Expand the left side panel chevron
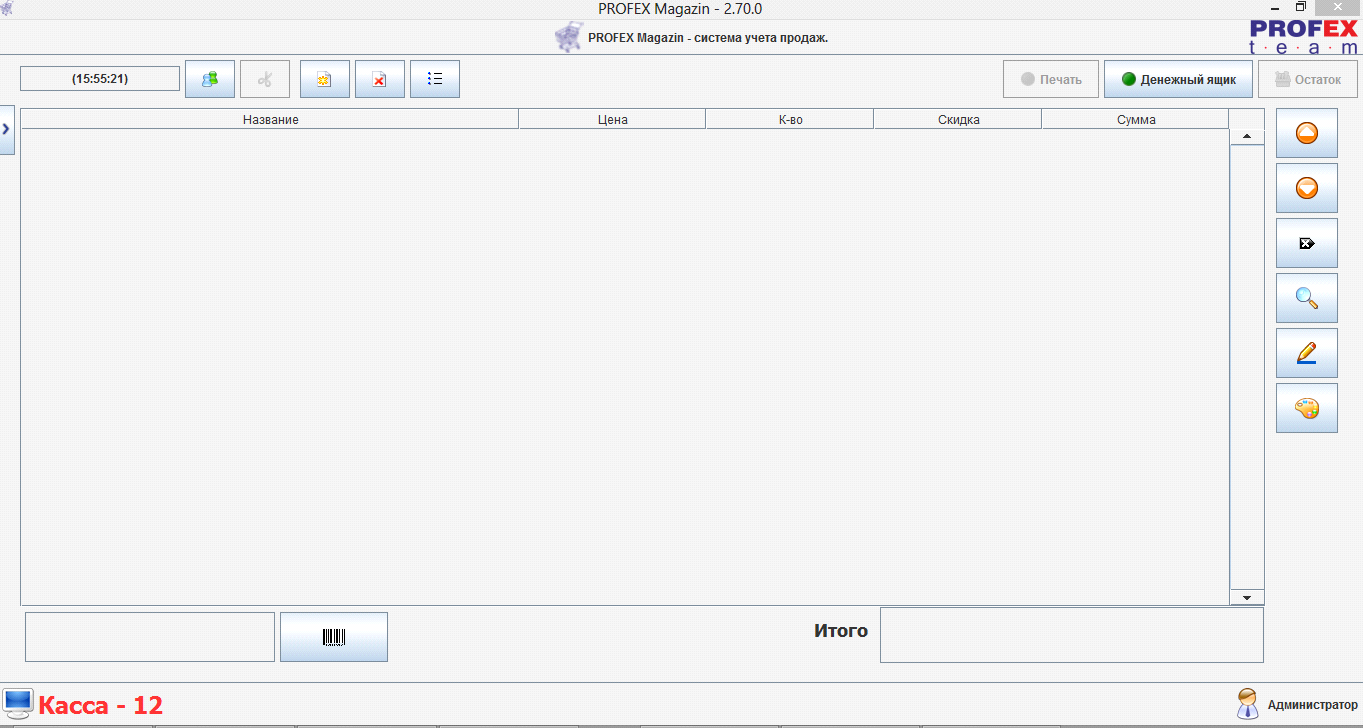The width and height of the screenshot is (1363, 728). tap(6, 129)
